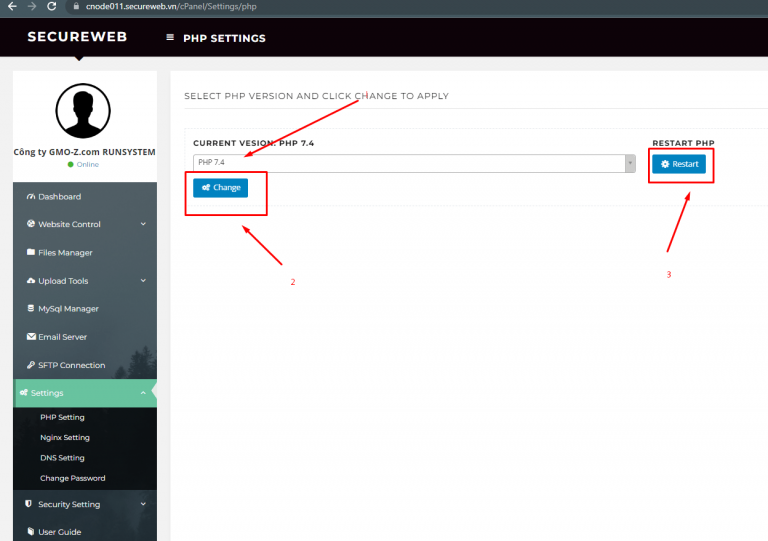Image resolution: width=768 pixels, height=541 pixels.
Task: Click the Restart PHP button
Action: (679, 164)
